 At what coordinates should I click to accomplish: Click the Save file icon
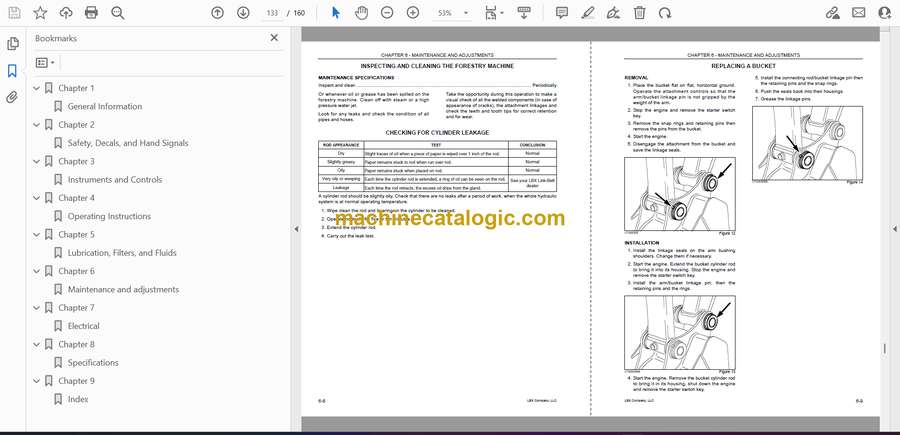click(x=14, y=13)
